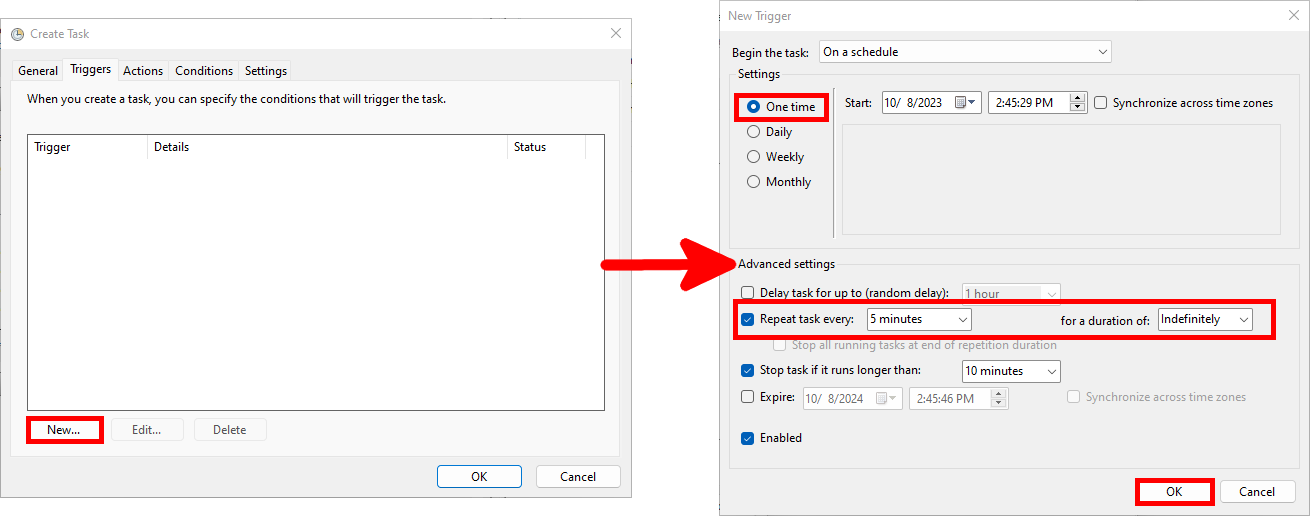Click the Create Task clock icon
The image size is (1310, 516).
pos(17,34)
